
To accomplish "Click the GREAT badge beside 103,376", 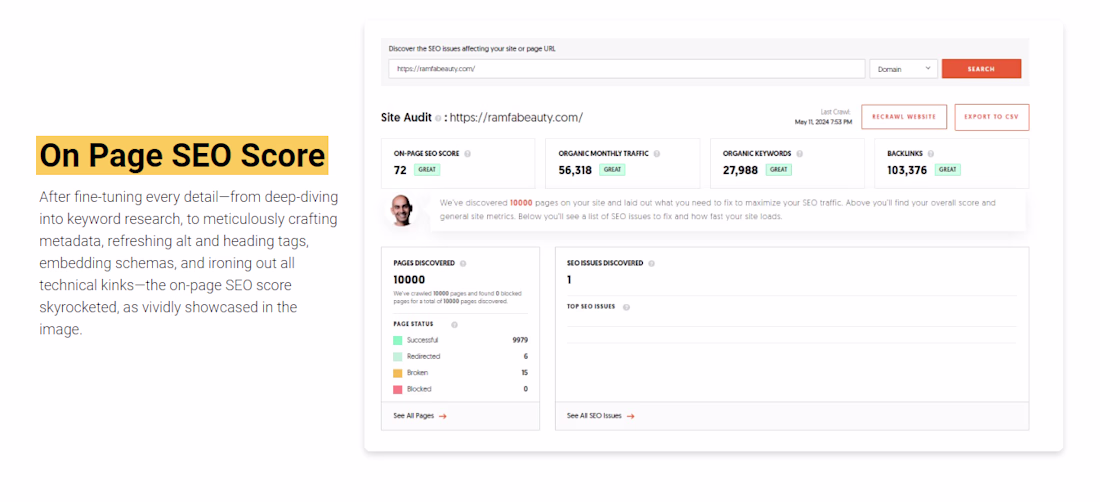I will [948, 170].
